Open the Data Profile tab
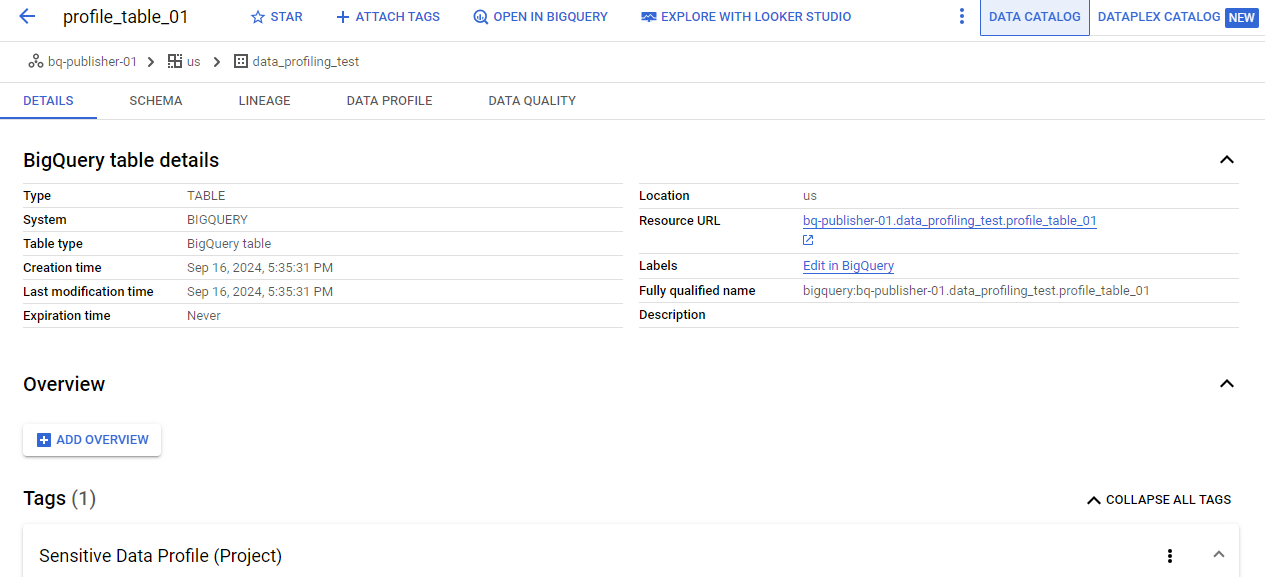The height and width of the screenshot is (577, 1265). pyautogui.click(x=390, y=101)
